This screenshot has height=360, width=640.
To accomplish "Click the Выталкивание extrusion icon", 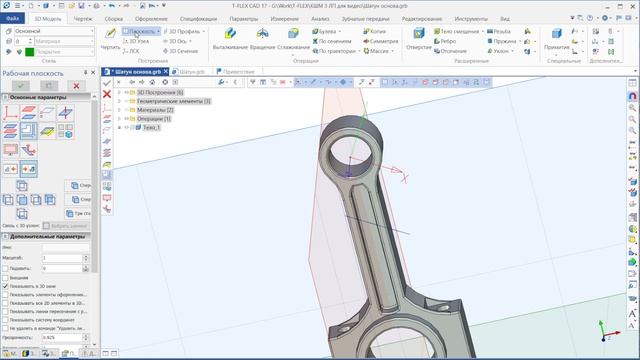I will 230,33.
